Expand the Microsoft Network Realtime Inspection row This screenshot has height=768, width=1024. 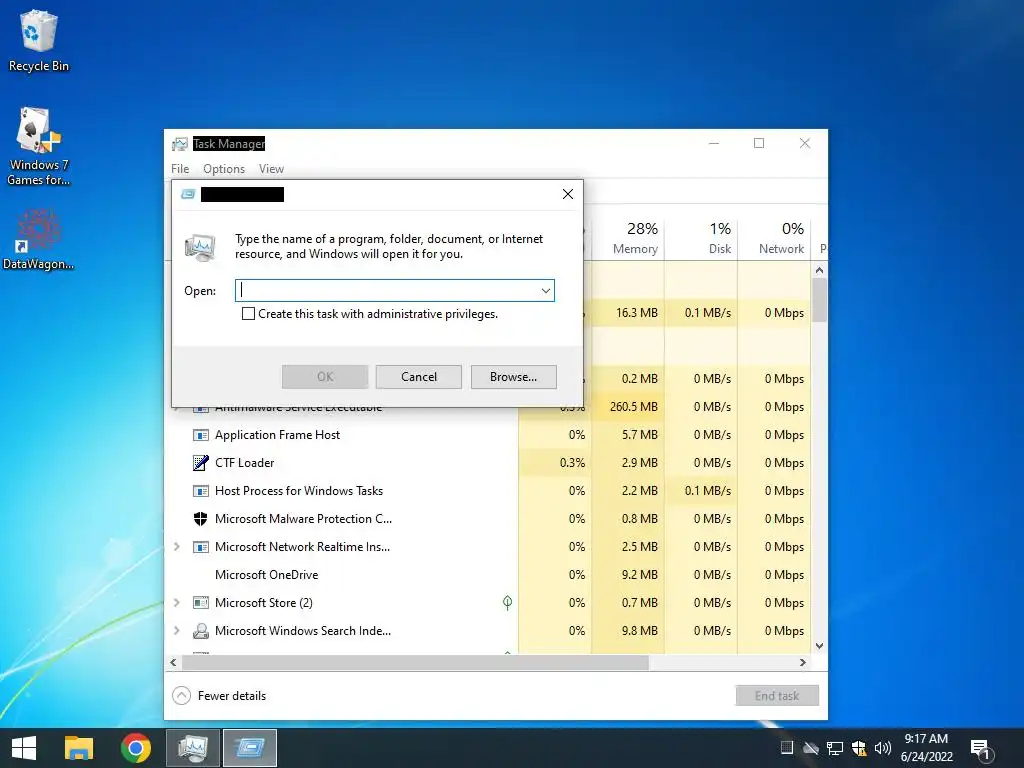coord(176,547)
